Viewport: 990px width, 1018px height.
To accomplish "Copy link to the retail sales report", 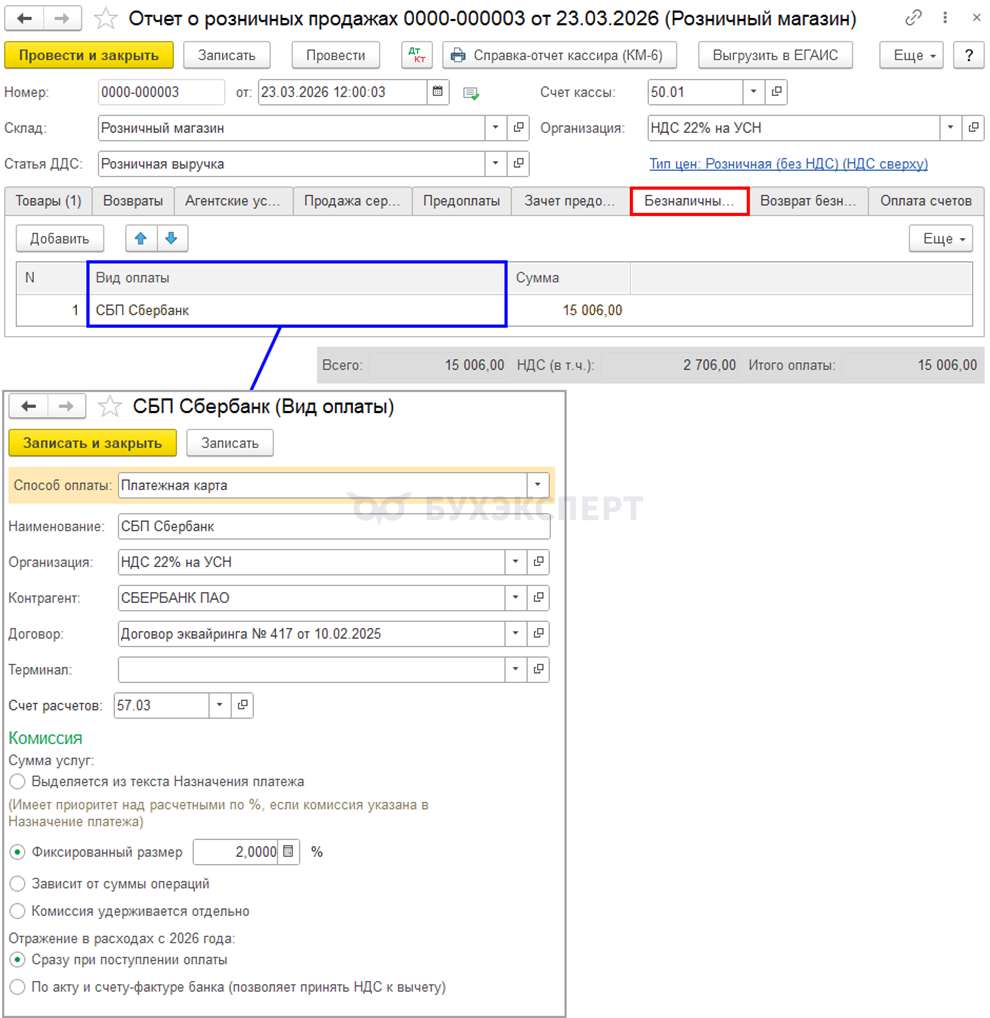I will tap(913, 18).
